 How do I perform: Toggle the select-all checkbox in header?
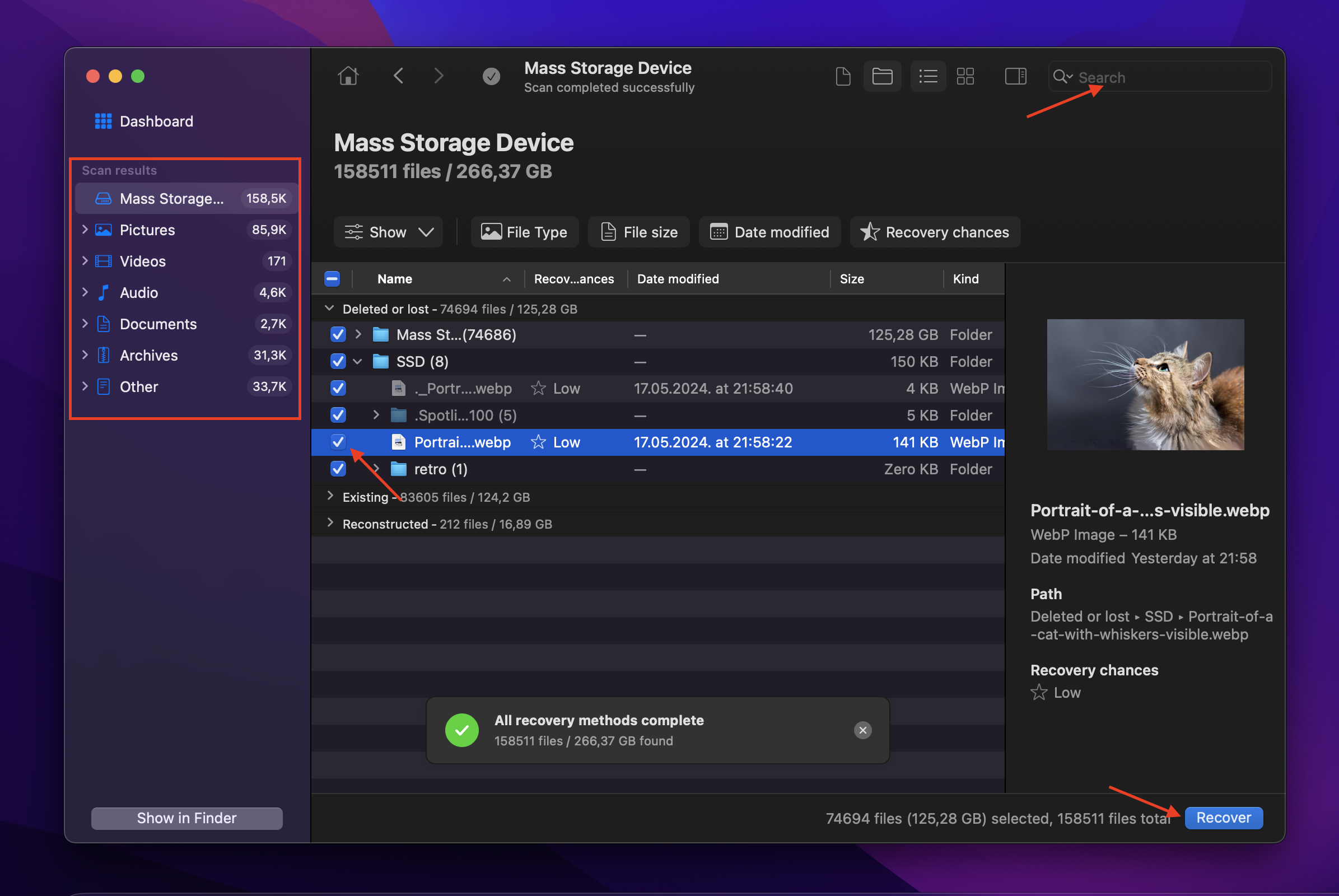tap(332, 279)
